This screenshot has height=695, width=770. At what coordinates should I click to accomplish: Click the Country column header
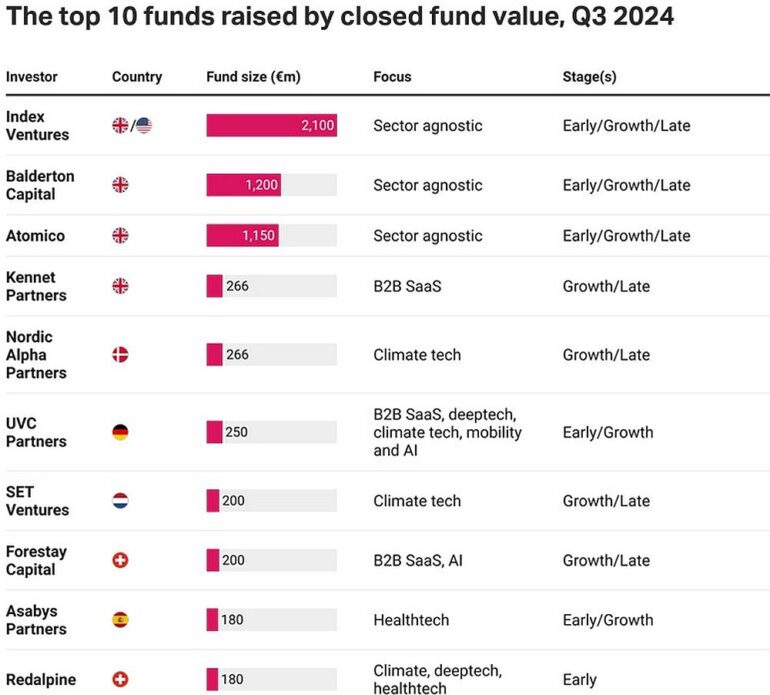click(137, 77)
